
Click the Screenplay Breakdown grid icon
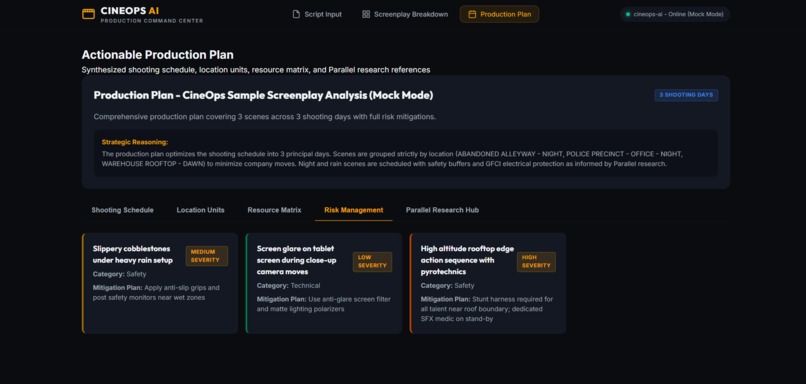coord(366,14)
